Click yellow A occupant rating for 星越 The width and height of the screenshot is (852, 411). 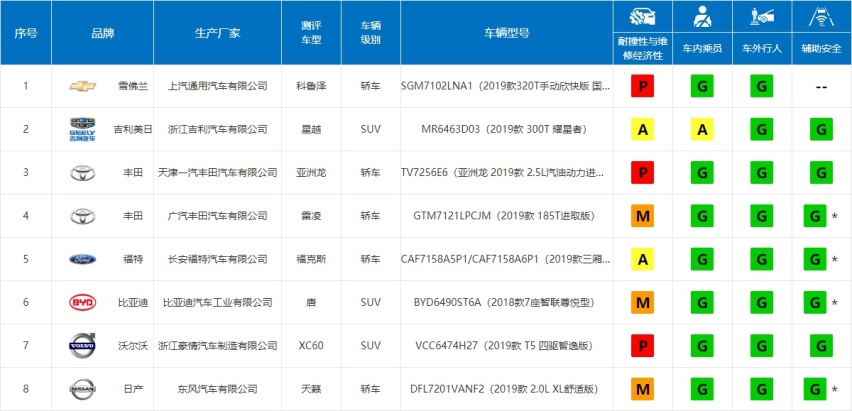click(x=702, y=129)
